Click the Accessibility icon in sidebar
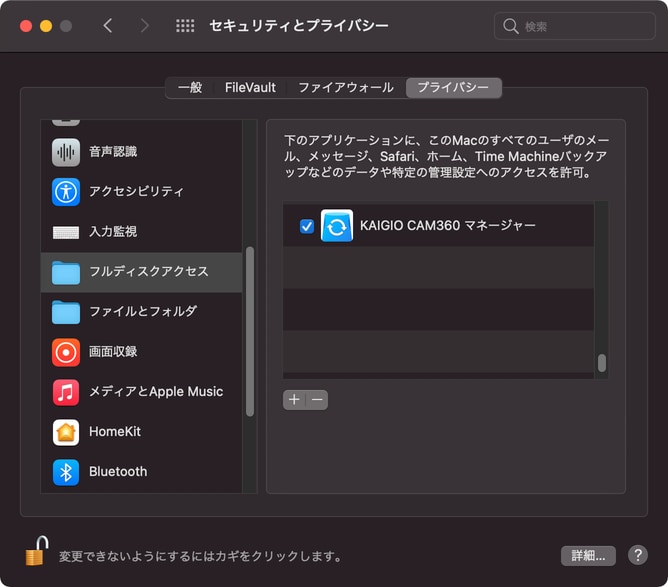The image size is (668, 587). click(x=66, y=192)
